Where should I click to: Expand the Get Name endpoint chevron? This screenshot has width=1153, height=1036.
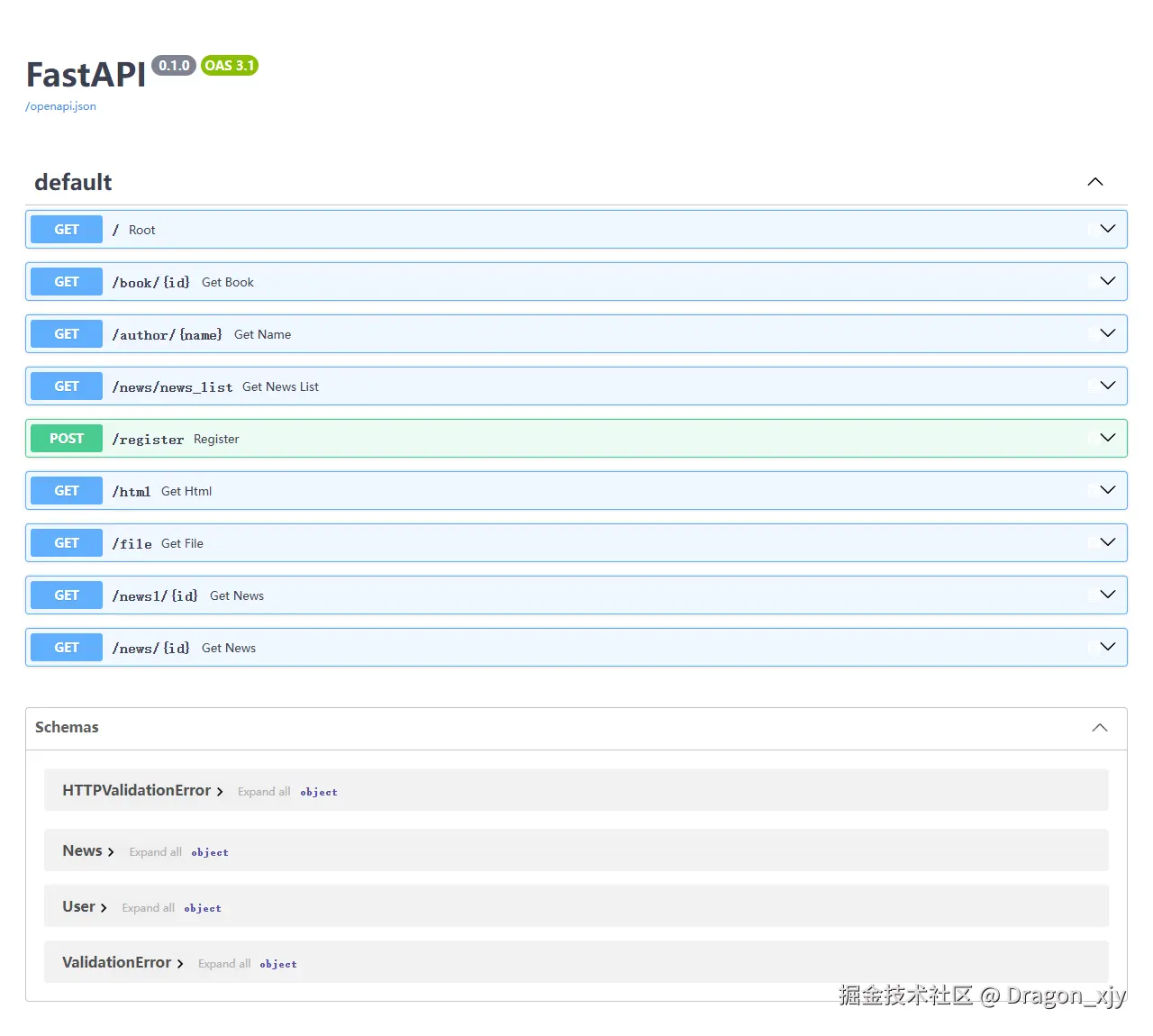point(1108,333)
